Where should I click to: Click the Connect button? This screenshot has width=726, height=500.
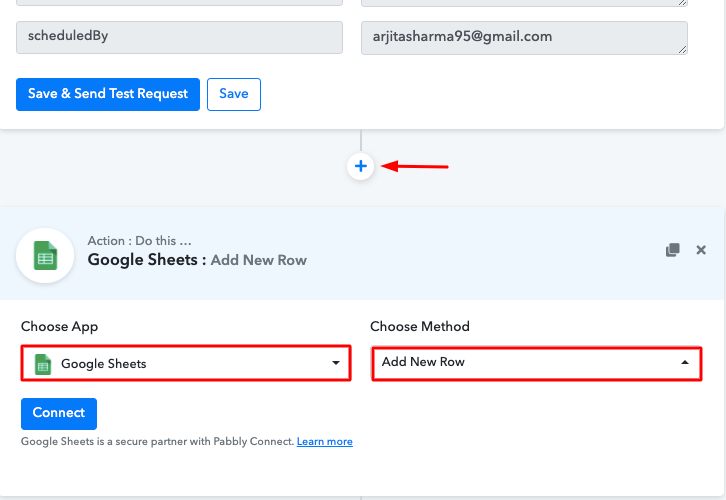59,413
